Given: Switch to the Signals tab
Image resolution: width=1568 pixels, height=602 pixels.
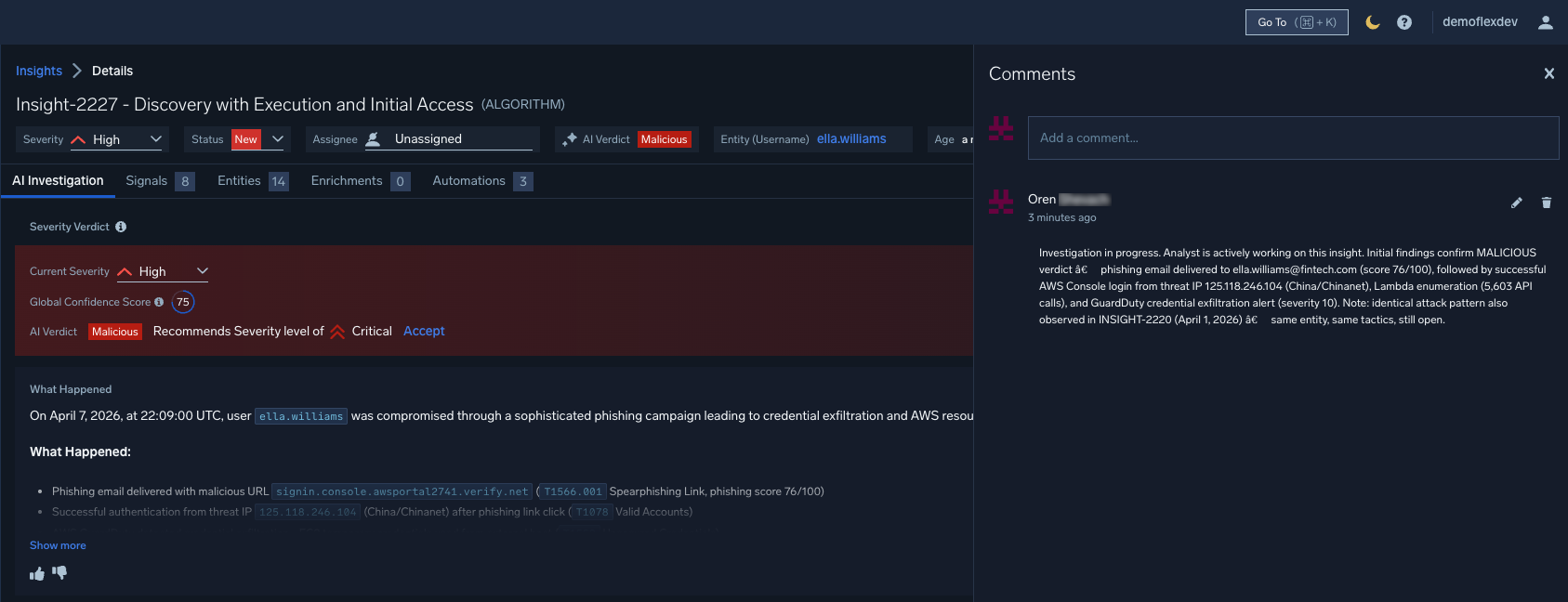Looking at the screenshot, I should (x=160, y=180).
